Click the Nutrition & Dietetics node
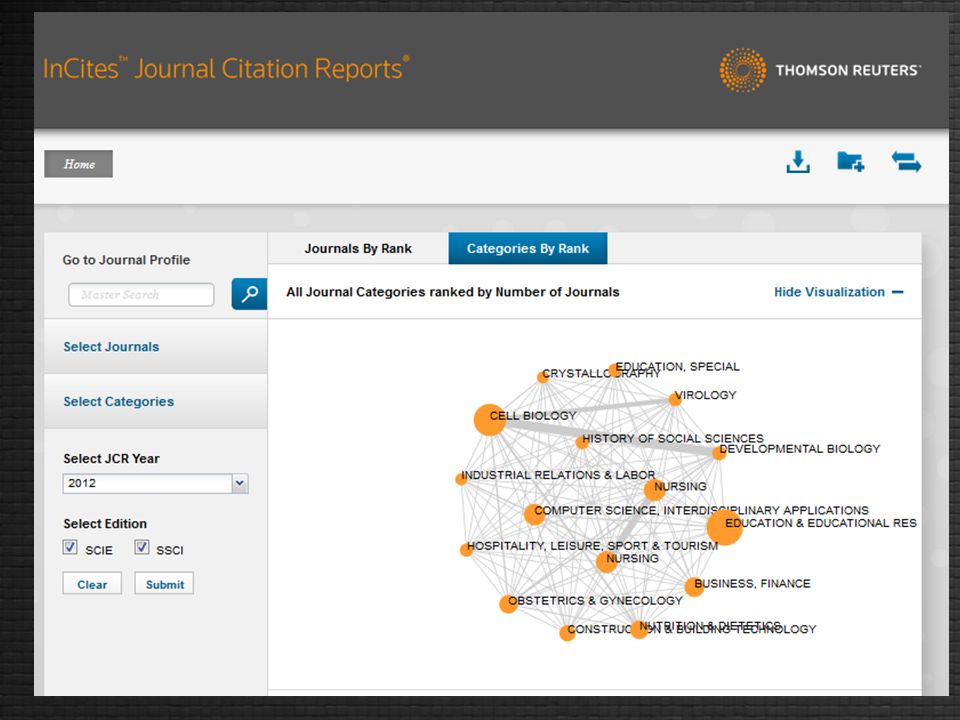 click(639, 629)
